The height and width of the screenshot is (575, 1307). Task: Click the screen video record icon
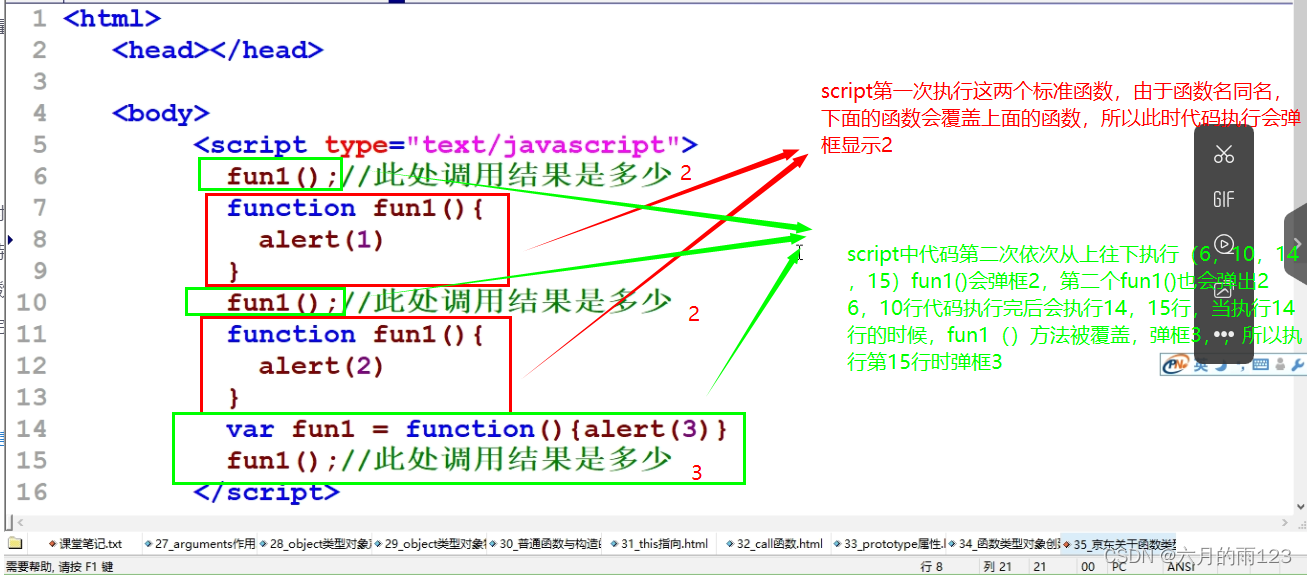pos(1224,243)
